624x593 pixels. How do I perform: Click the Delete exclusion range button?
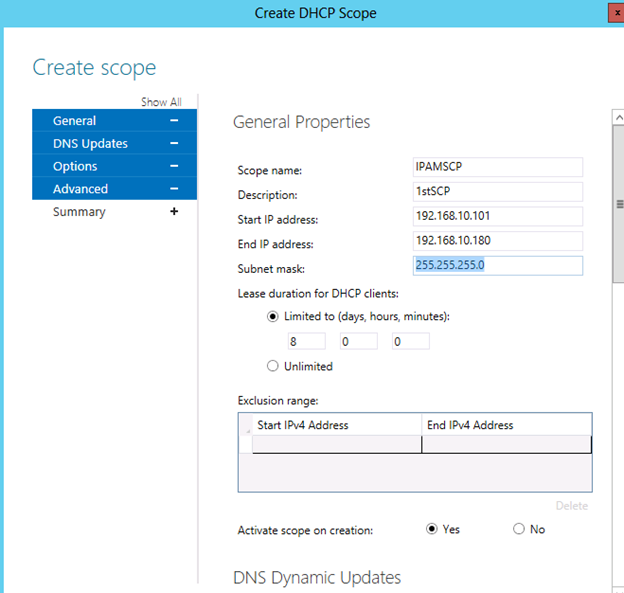pyautogui.click(x=571, y=506)
